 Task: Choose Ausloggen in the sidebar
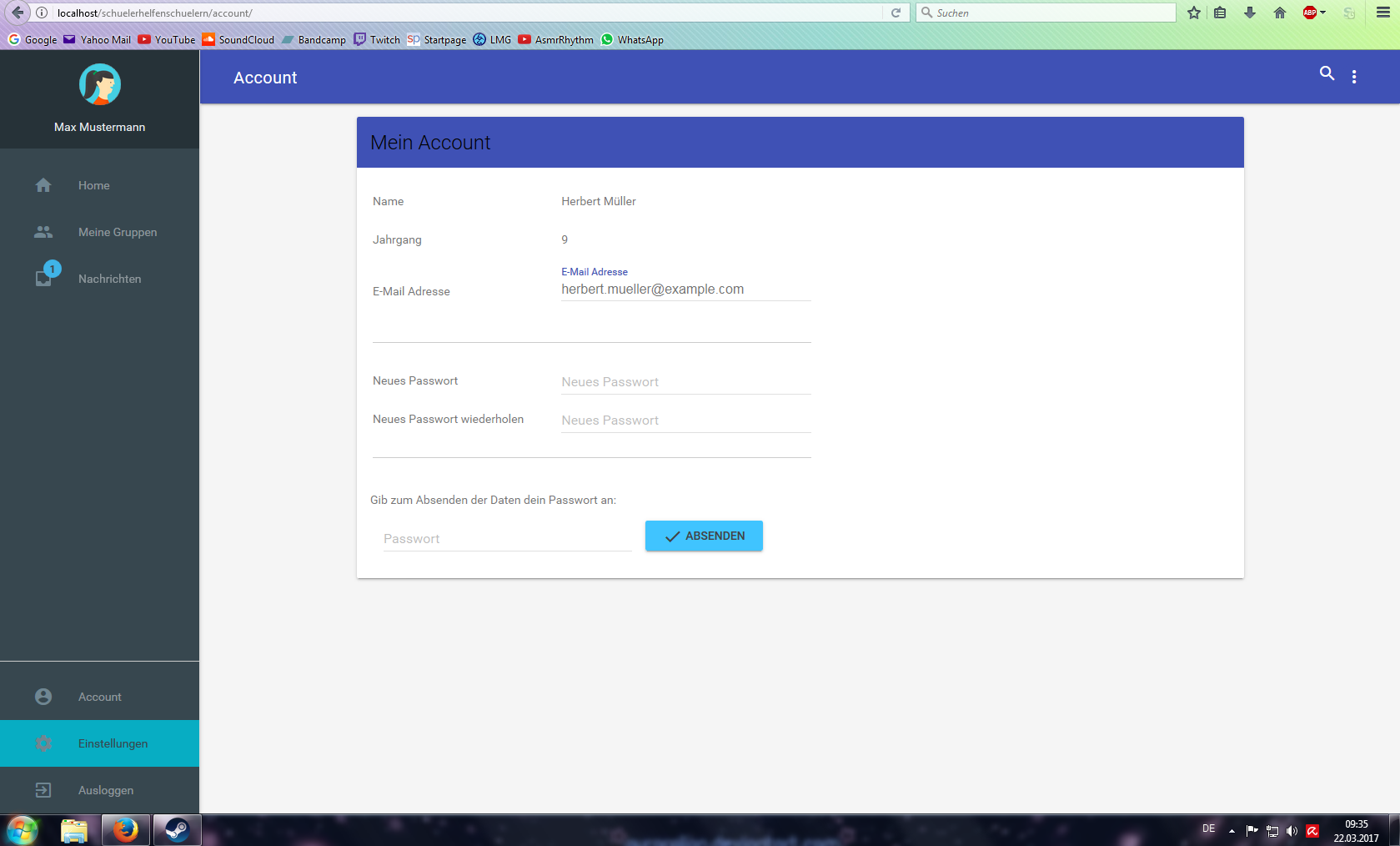[100, 790]
